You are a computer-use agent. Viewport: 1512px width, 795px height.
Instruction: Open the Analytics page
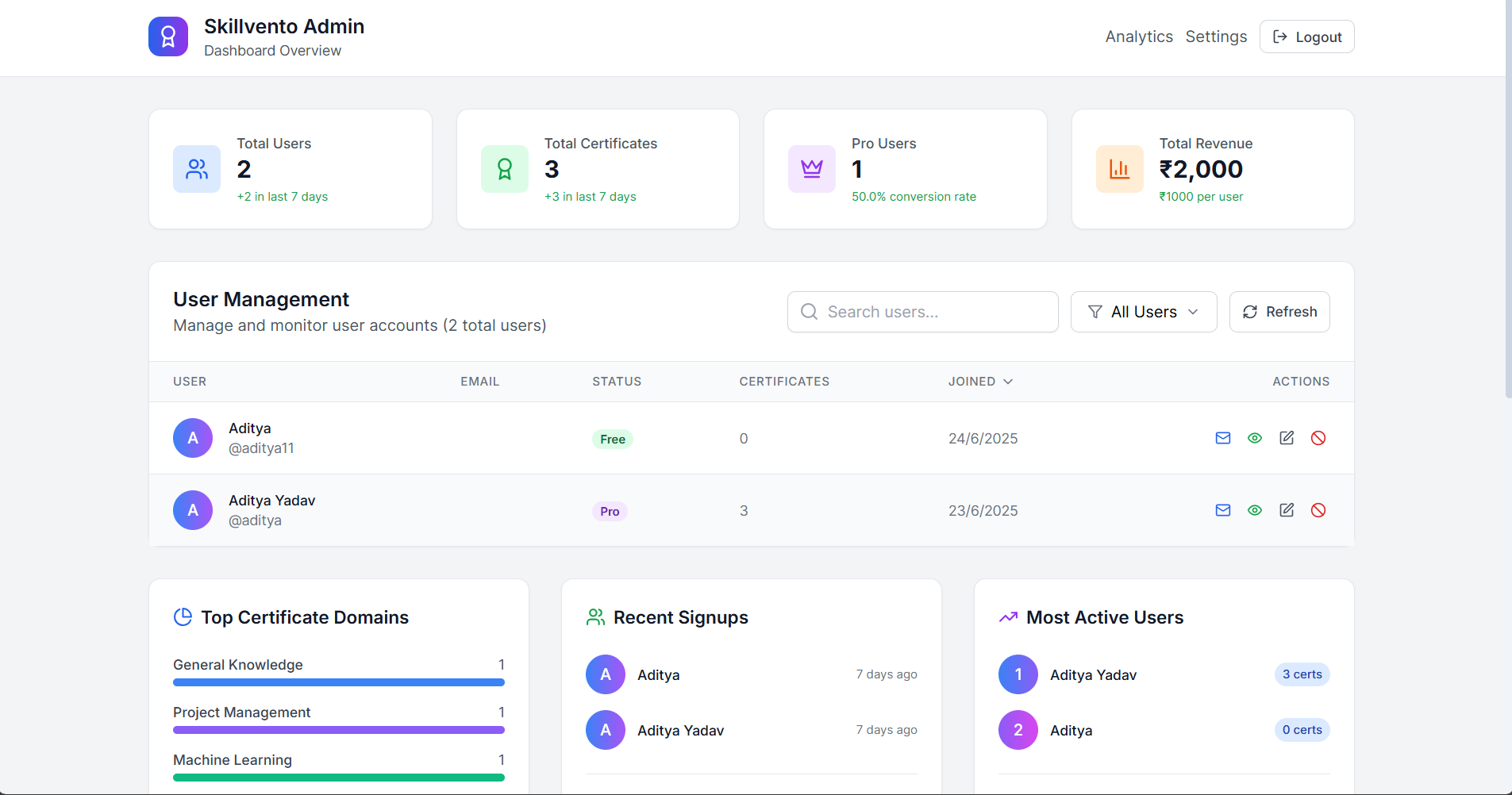(x=1139, y=36)
